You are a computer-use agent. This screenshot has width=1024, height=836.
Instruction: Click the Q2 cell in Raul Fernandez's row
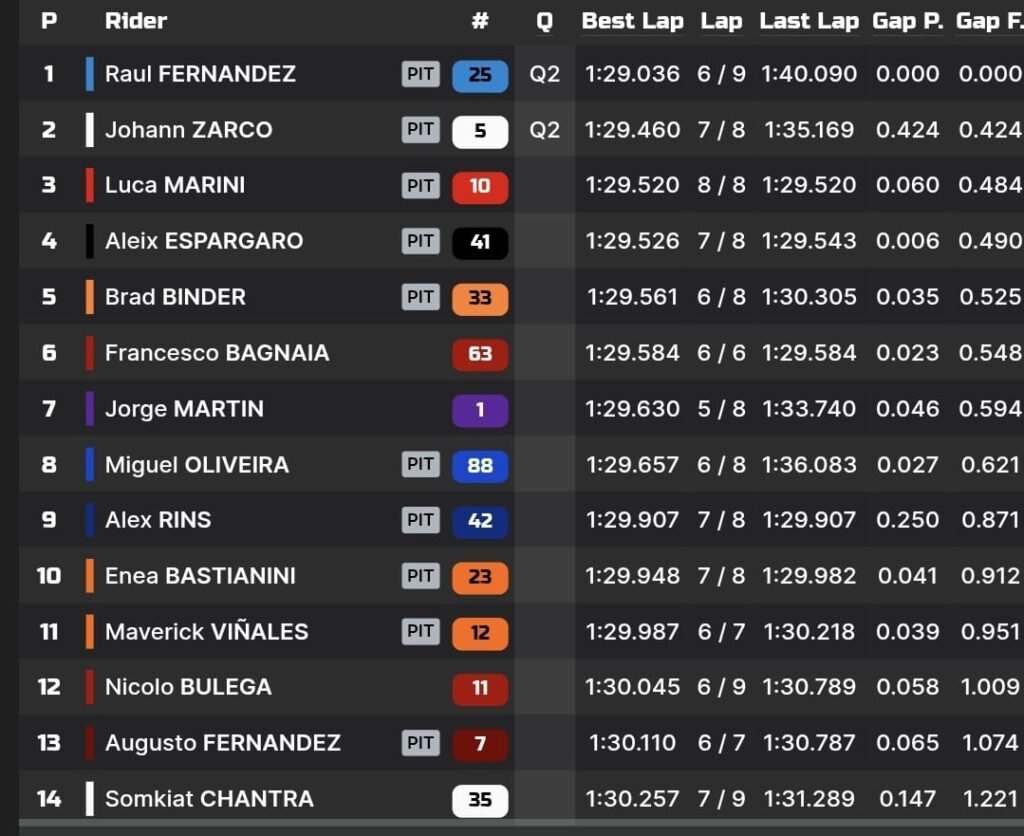544,74
